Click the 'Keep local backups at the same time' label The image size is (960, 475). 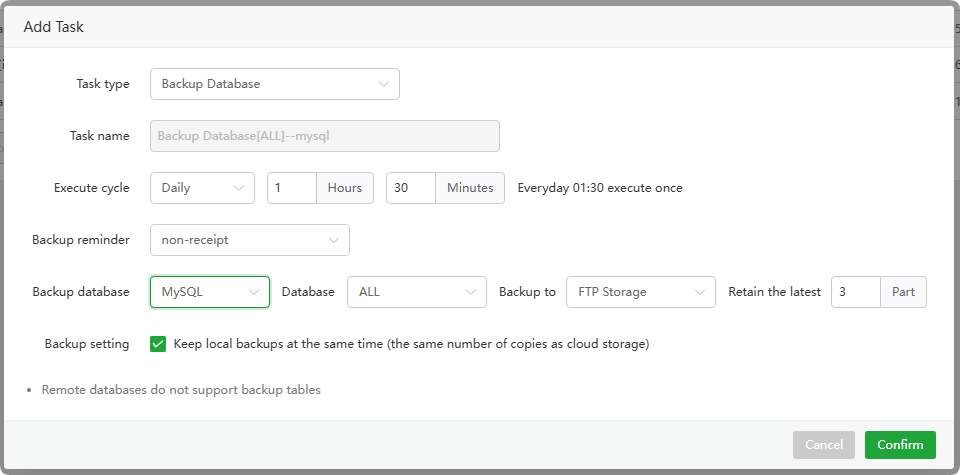pyautogui.click(x=411, y=344)
